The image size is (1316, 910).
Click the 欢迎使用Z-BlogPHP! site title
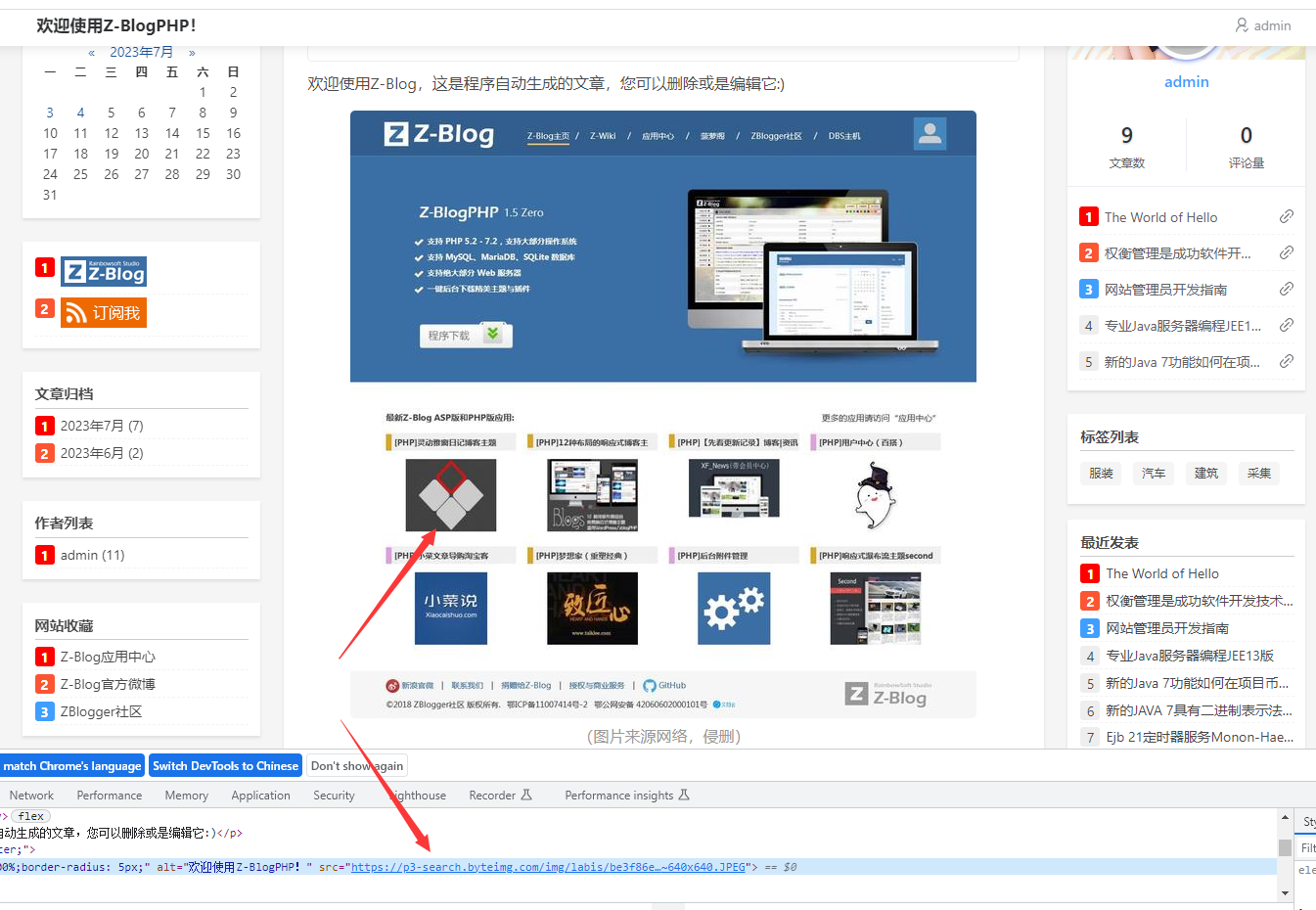pyautogui.click(x=116, y=25)
